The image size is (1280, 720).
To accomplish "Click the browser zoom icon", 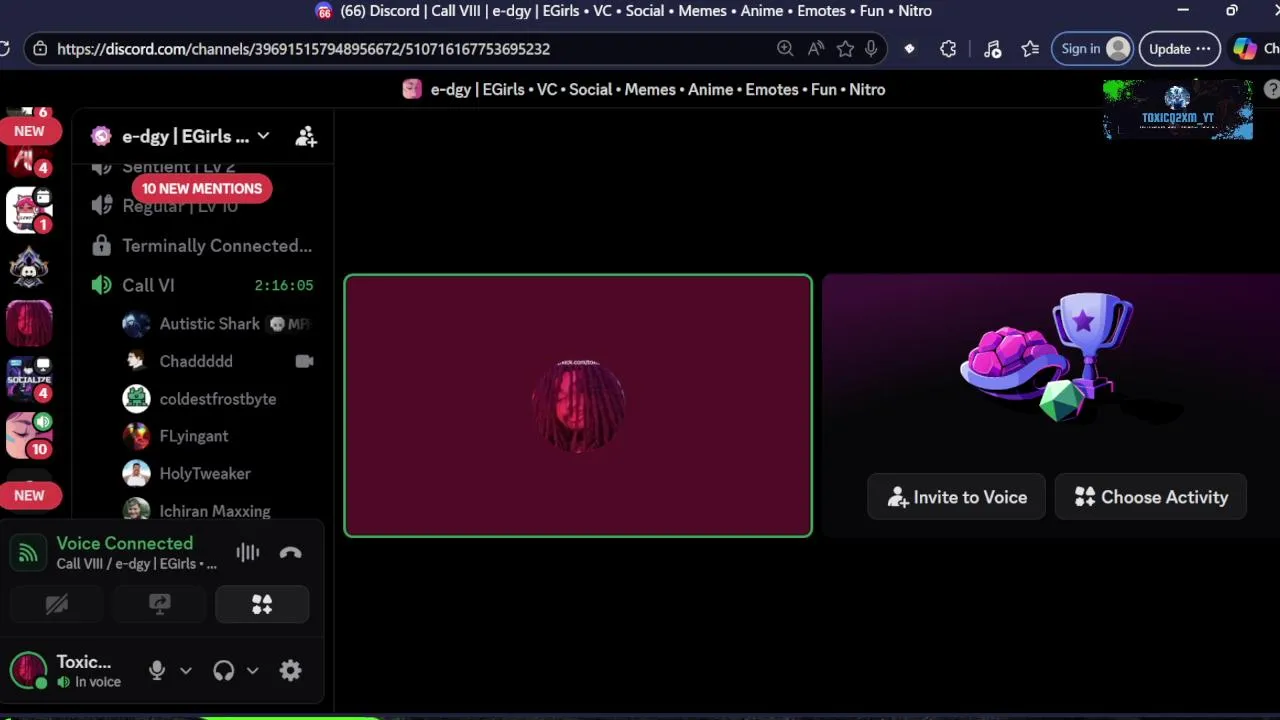I will [x=785, y=49].
